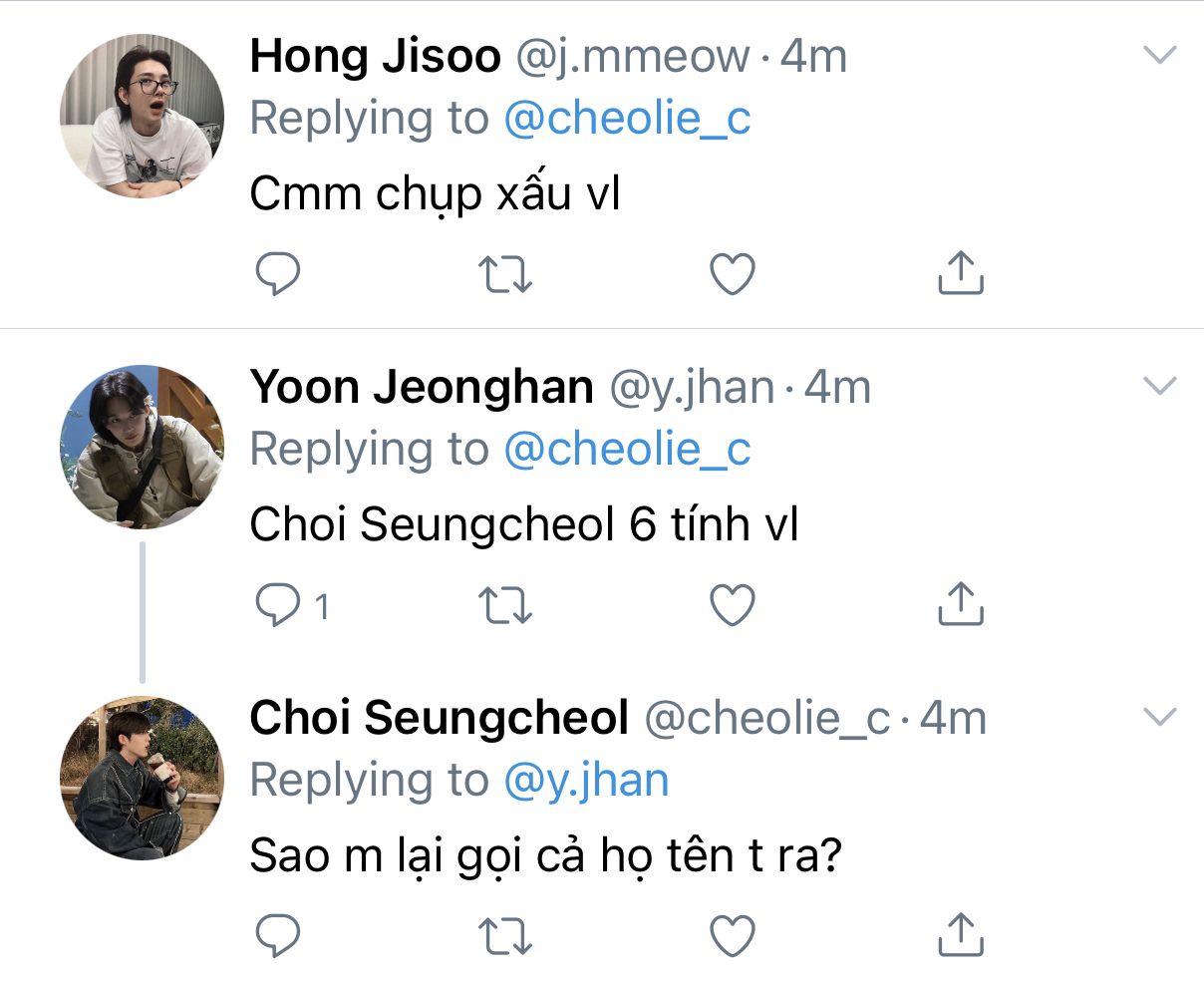Open options chevron on Yoon Jeonghan's tweet
The height and width of the screenshot is (986, 1204).
[x=1160, y=386]
